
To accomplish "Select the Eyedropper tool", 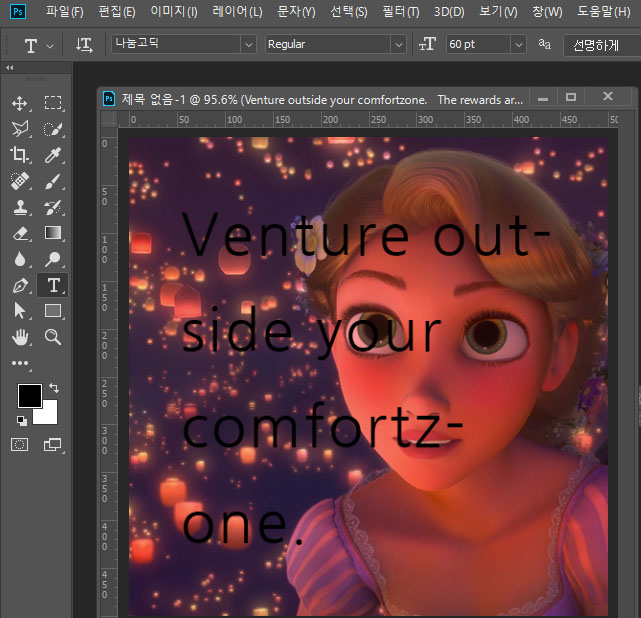I will [53, 155].
